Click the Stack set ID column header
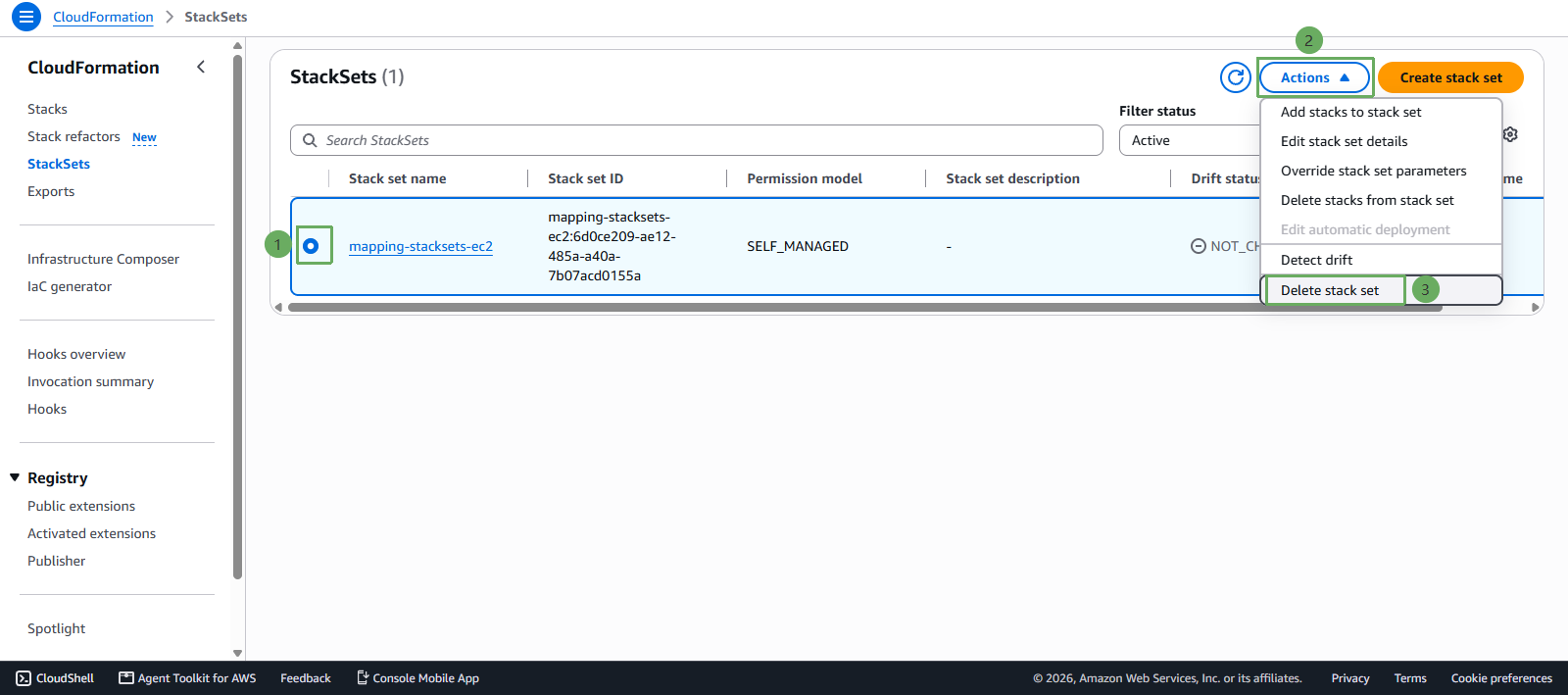The width and height of the screenshot is (1568, 695). click(x=585, y=178)
